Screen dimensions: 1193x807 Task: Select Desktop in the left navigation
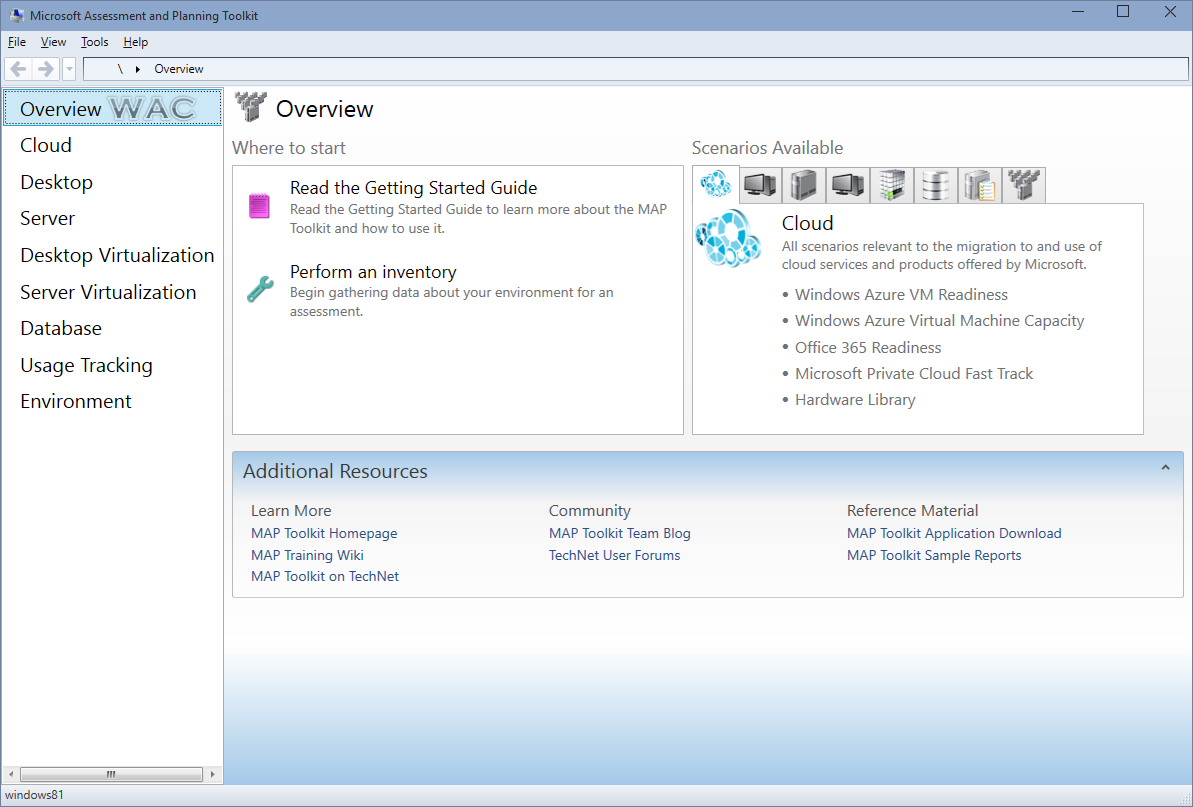coord(56,183)
